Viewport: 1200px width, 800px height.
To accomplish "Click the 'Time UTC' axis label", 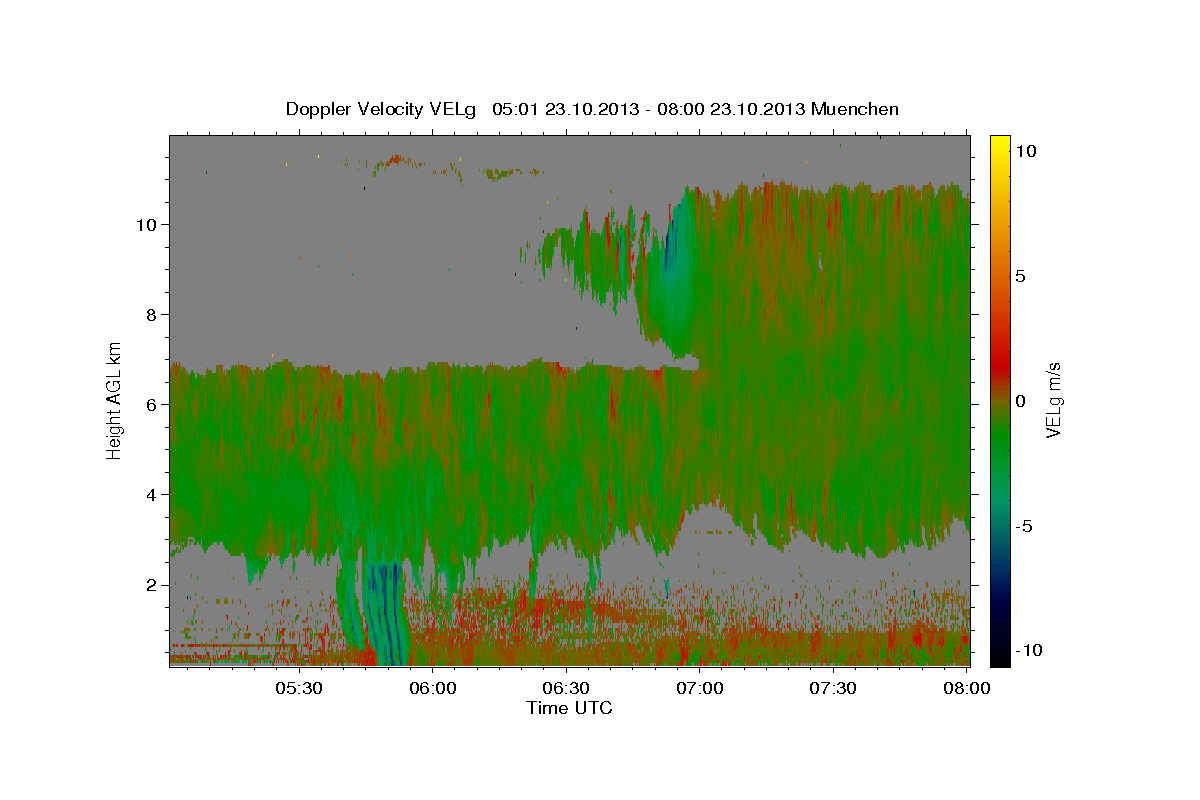I will (x=569, y=708).
